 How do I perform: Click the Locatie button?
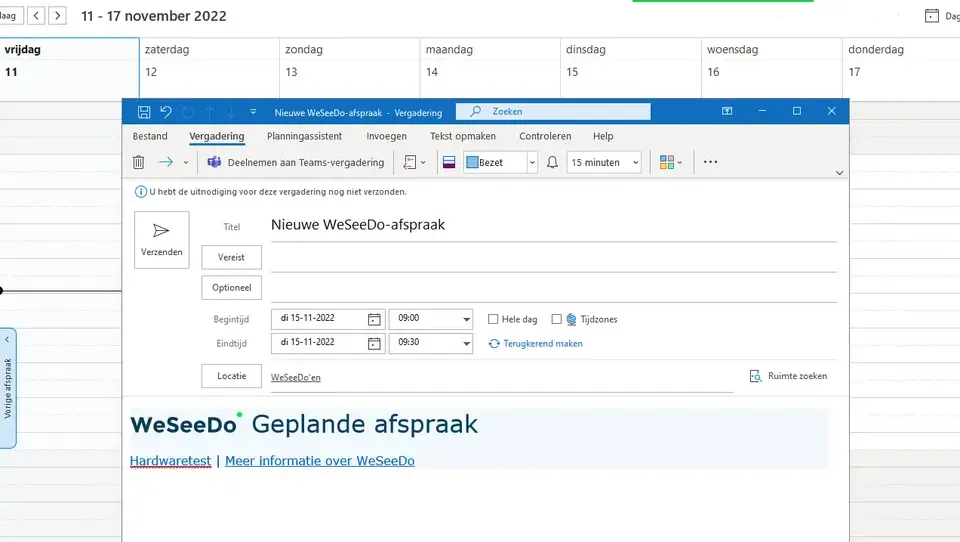[231, 376]
